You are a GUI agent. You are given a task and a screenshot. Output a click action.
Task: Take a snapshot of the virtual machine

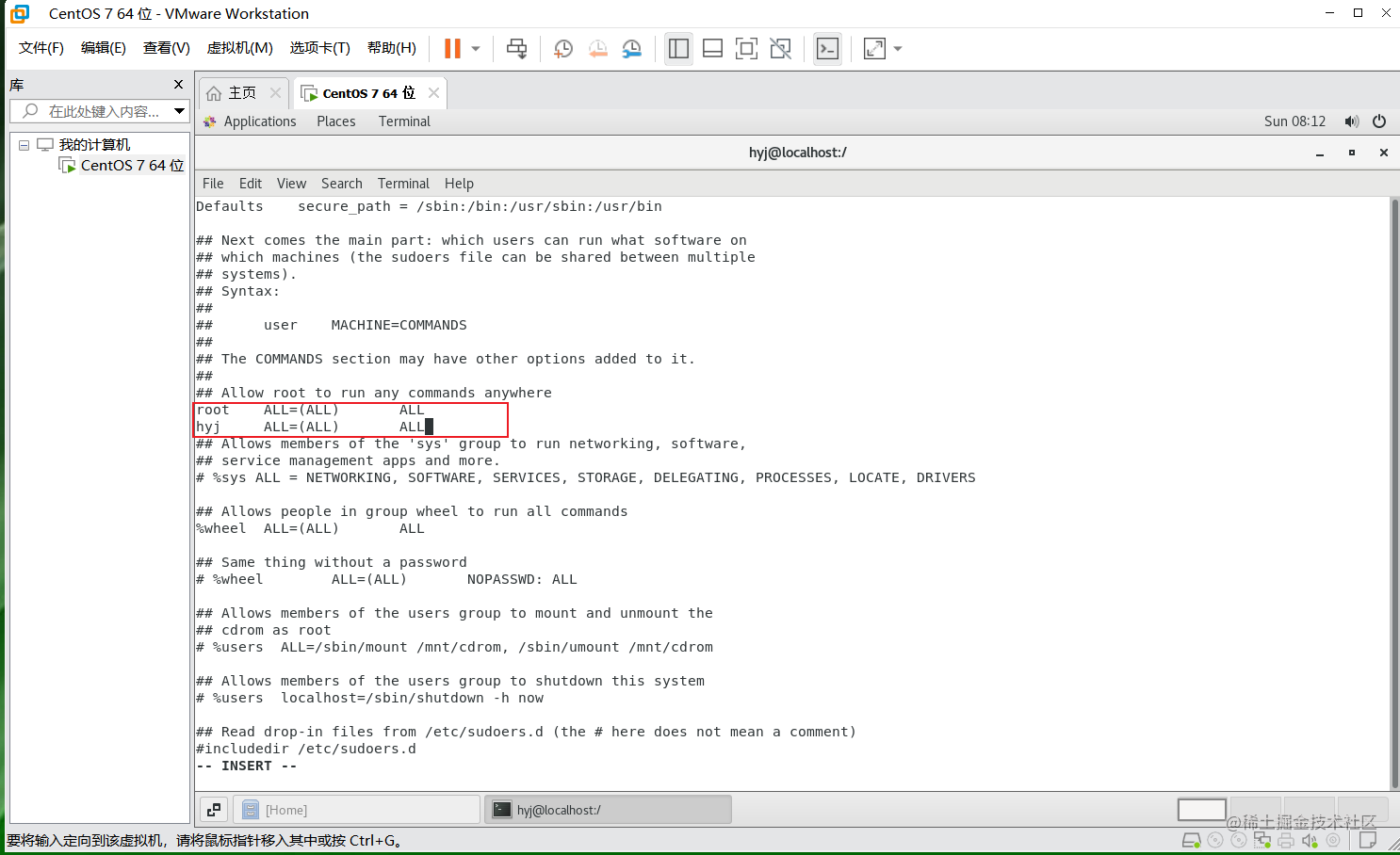pyautogui.click(x=563, y=48)
